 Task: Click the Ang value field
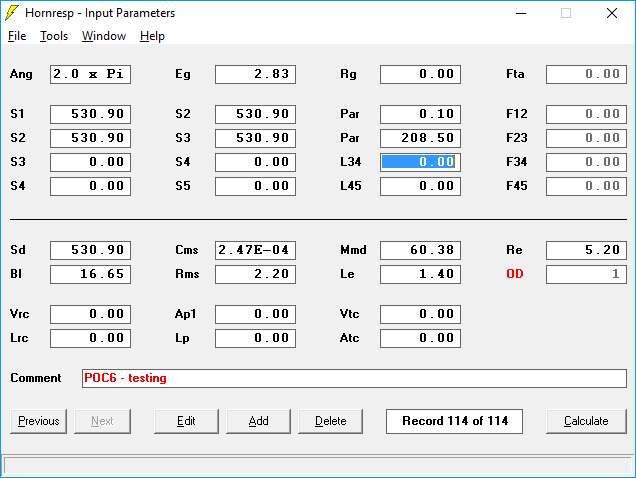(90, 74)
